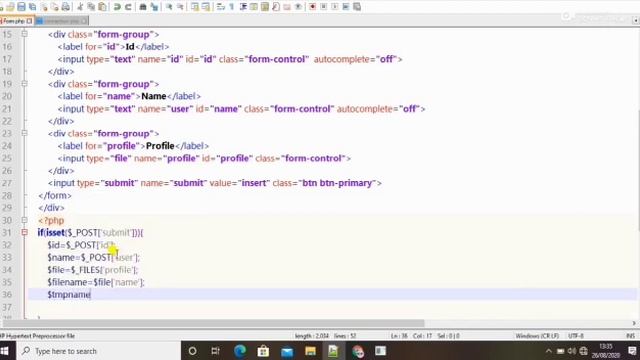Open Replace dialog via toolbar icon
Viewport: 640px width, 360px height.
pos(154,7)
